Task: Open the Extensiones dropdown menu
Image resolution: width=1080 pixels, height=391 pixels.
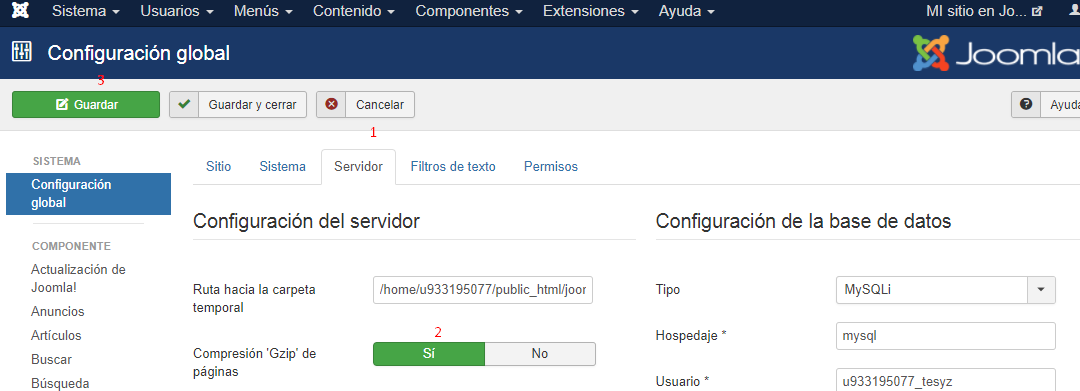Action: click(x=590, y=12)
